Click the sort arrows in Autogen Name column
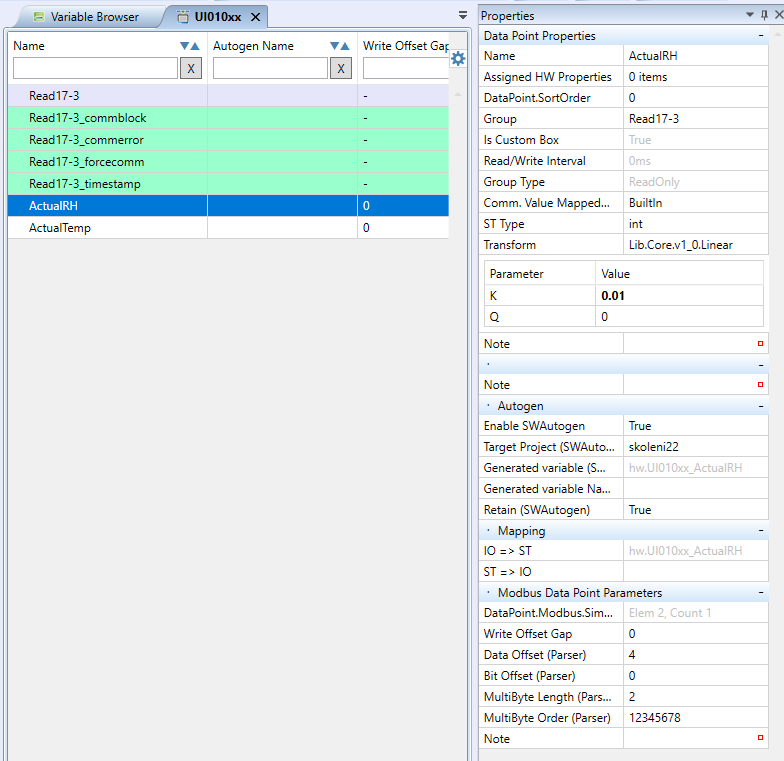784x761 pixels. click(340, 46)
